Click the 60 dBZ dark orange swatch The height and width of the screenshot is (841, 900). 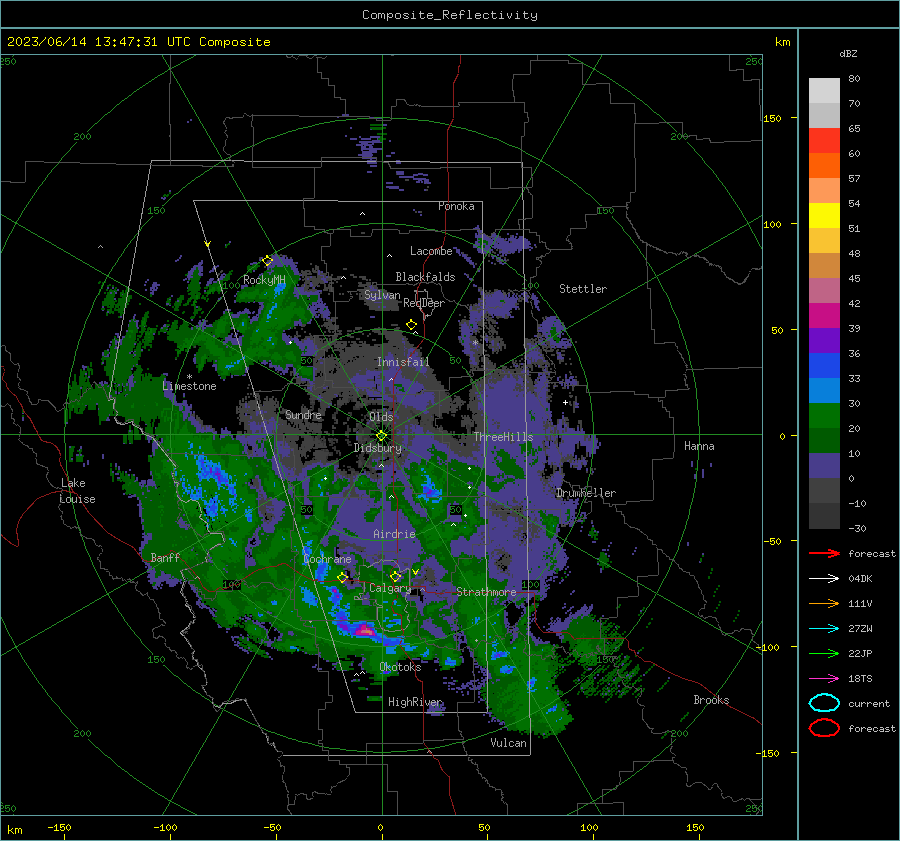click(x=824, y=166)
